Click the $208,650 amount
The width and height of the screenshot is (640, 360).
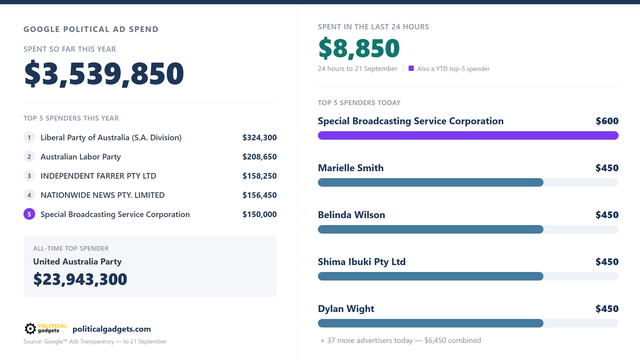click(x=260, y=157)
